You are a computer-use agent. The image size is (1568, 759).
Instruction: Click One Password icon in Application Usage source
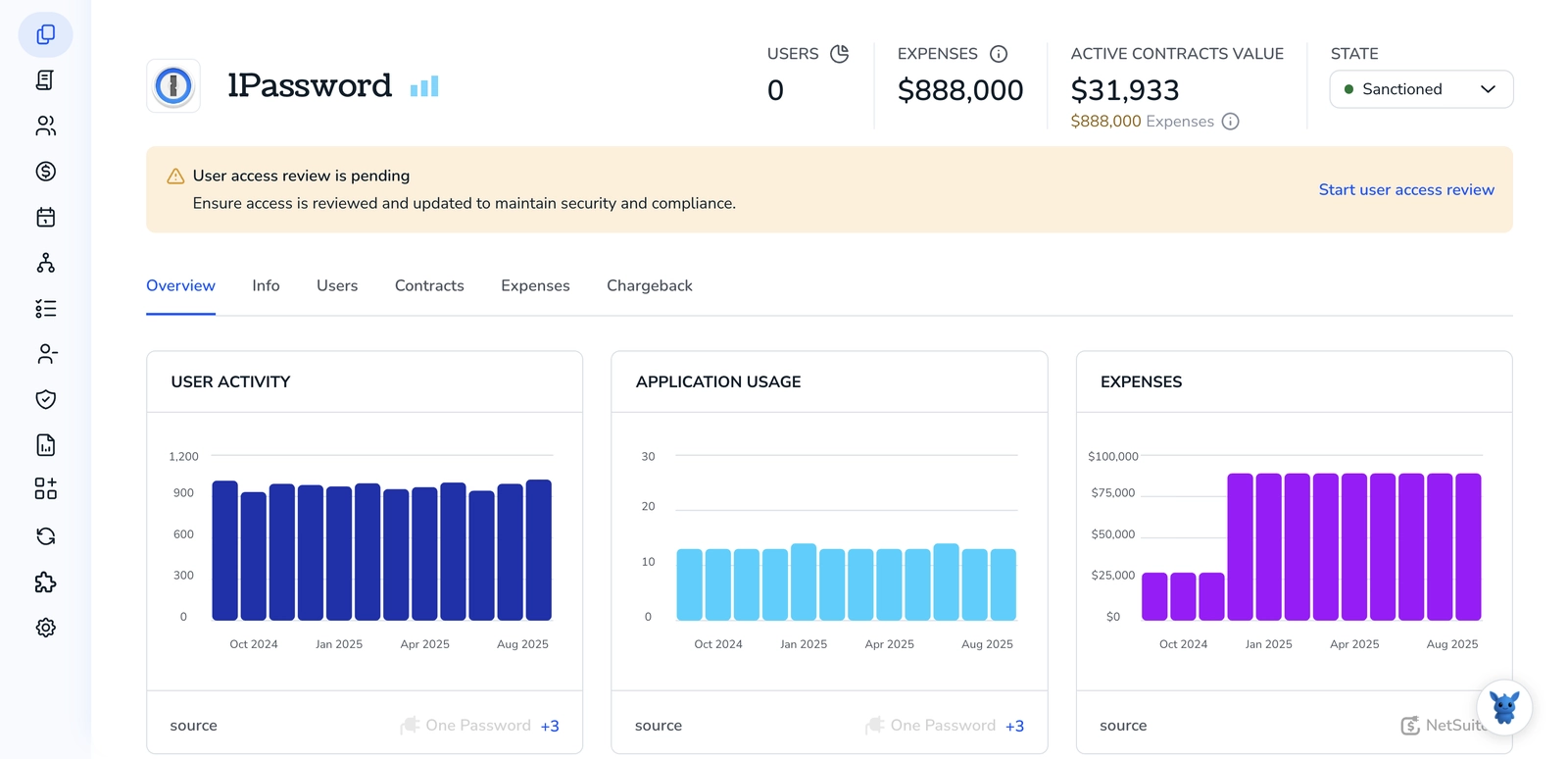(x=874, y=726)
